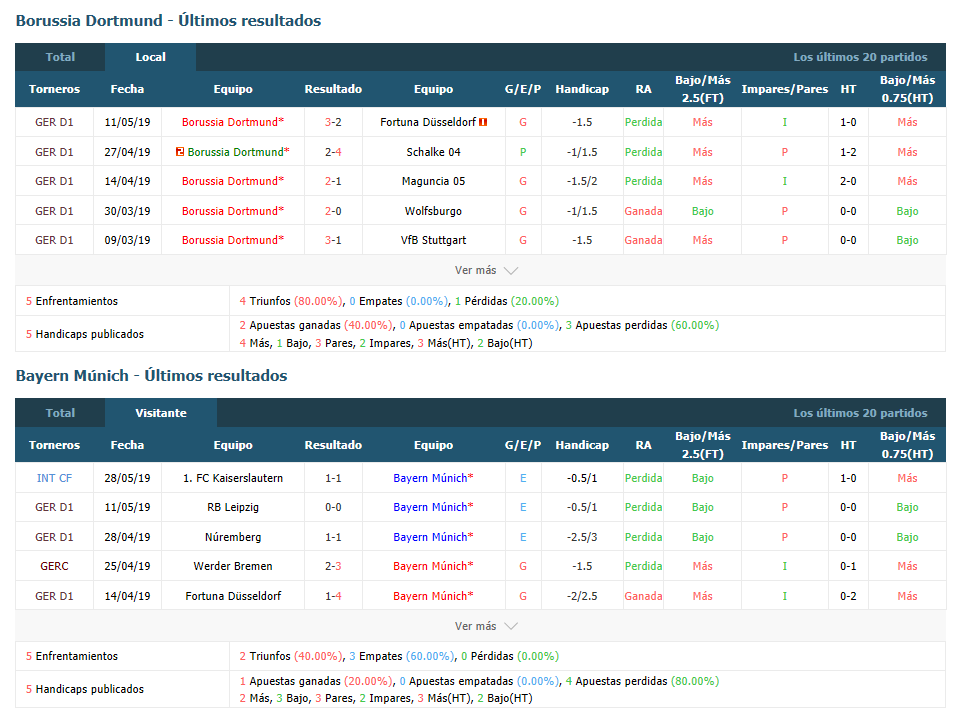
Task: Open Fortuna Düsseldorf team link in Dortmund table
Action: pyautogui.click(x=428, y=122)
